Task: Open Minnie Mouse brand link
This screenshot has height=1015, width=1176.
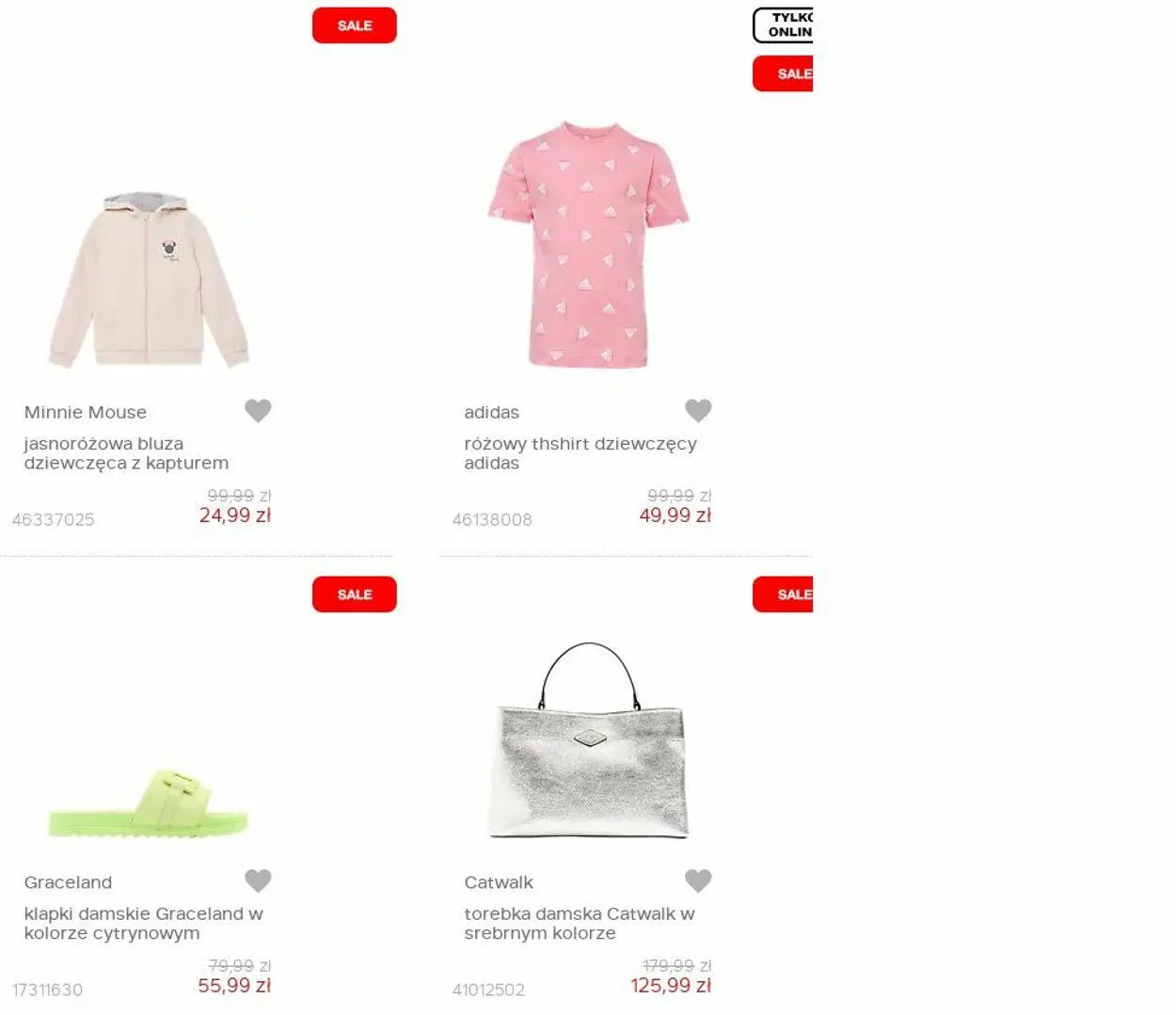Action: pyautogui.click(x=86, y=412)
